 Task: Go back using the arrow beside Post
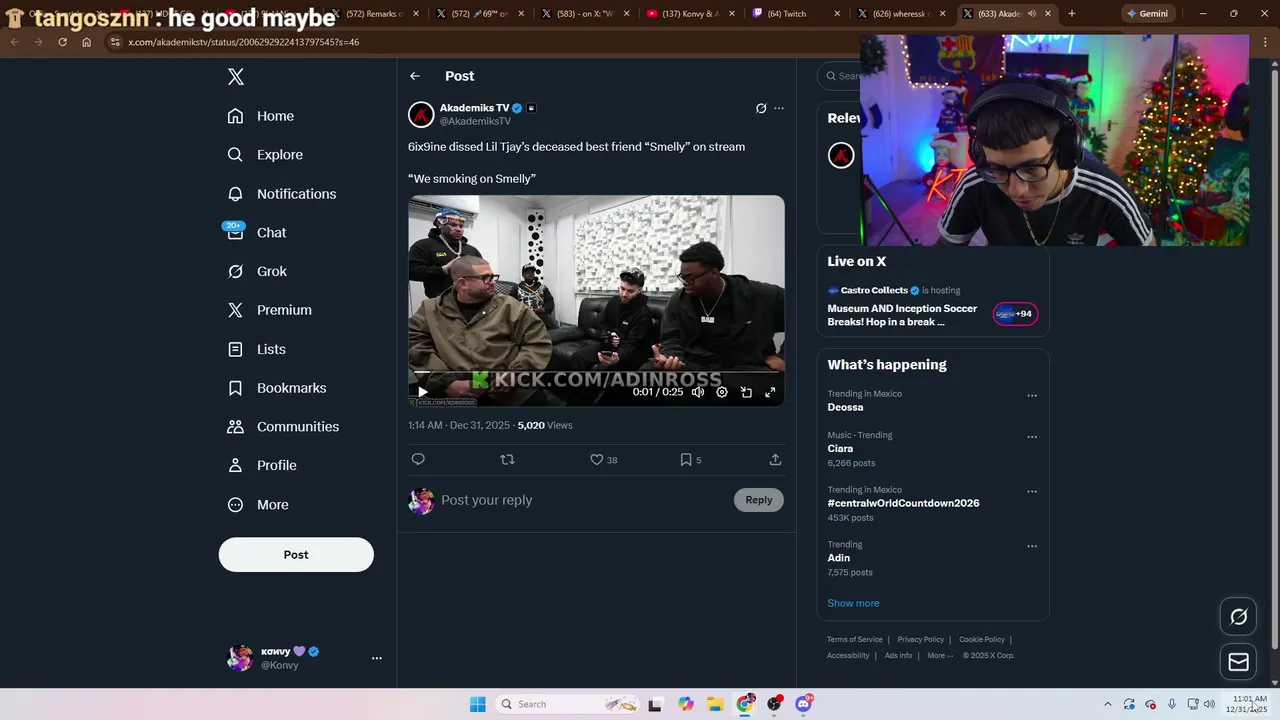pos(415,76)
